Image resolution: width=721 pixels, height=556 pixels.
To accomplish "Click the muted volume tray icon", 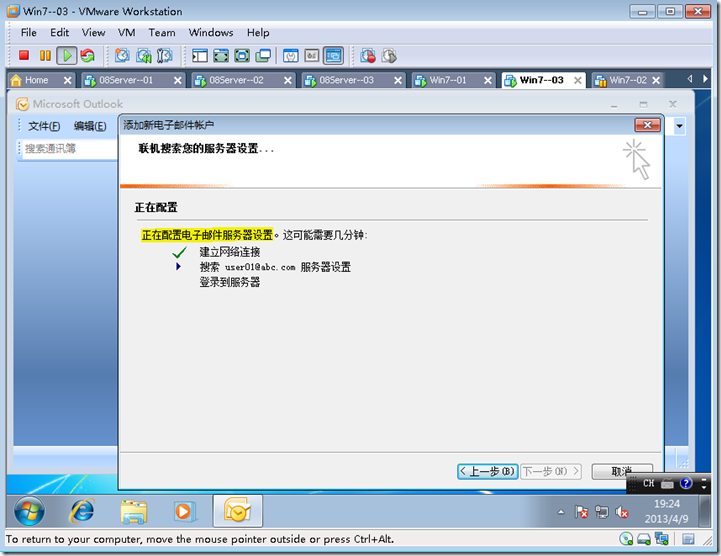I will (x=622, y=512).
